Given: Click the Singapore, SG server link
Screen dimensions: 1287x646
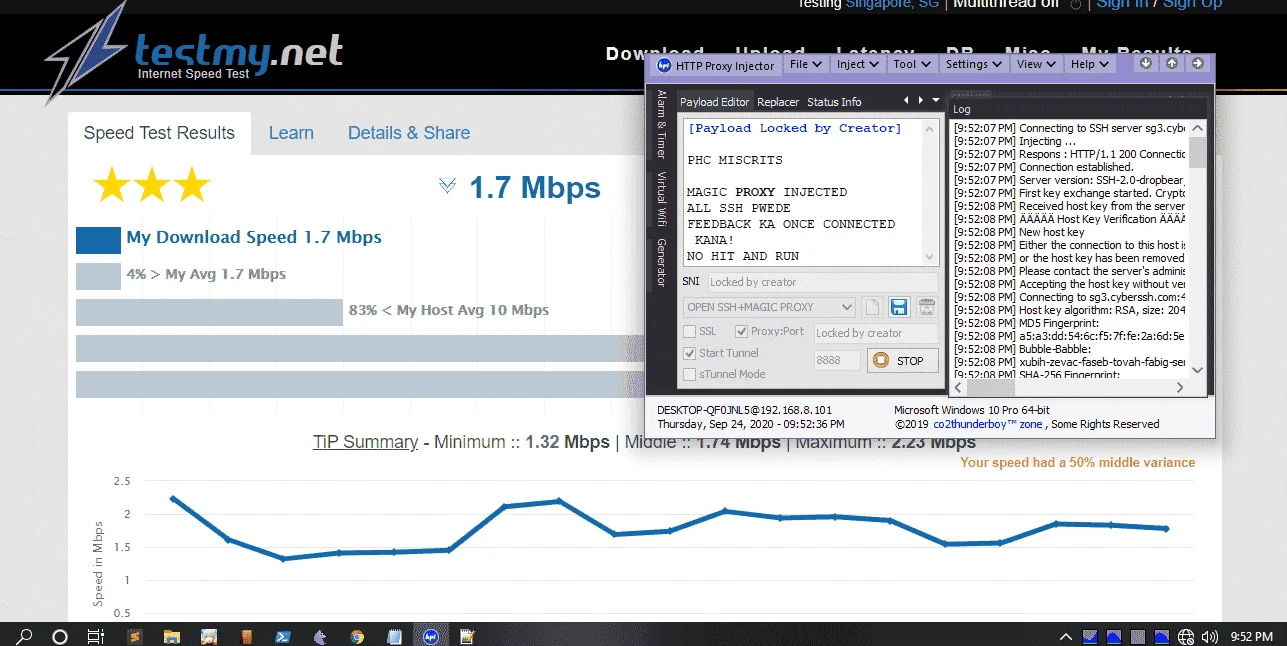Looking at the screenshot, I should coord(892,4).
